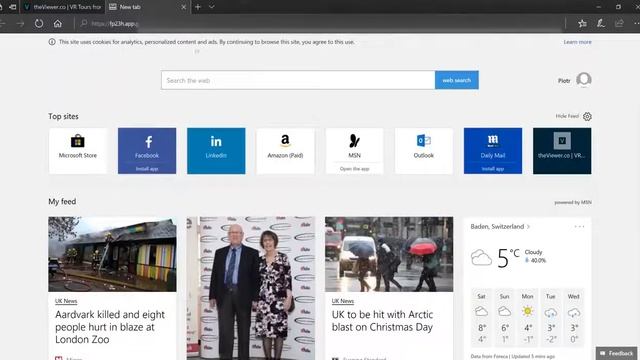Open the rainy street umbrella photo
This screenshot has height=360, width=640.
(389, 254)
